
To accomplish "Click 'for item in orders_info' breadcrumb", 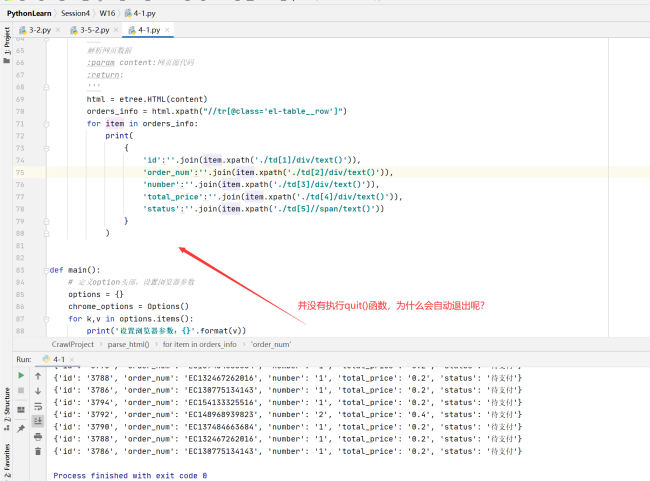I will coord(199,344).
